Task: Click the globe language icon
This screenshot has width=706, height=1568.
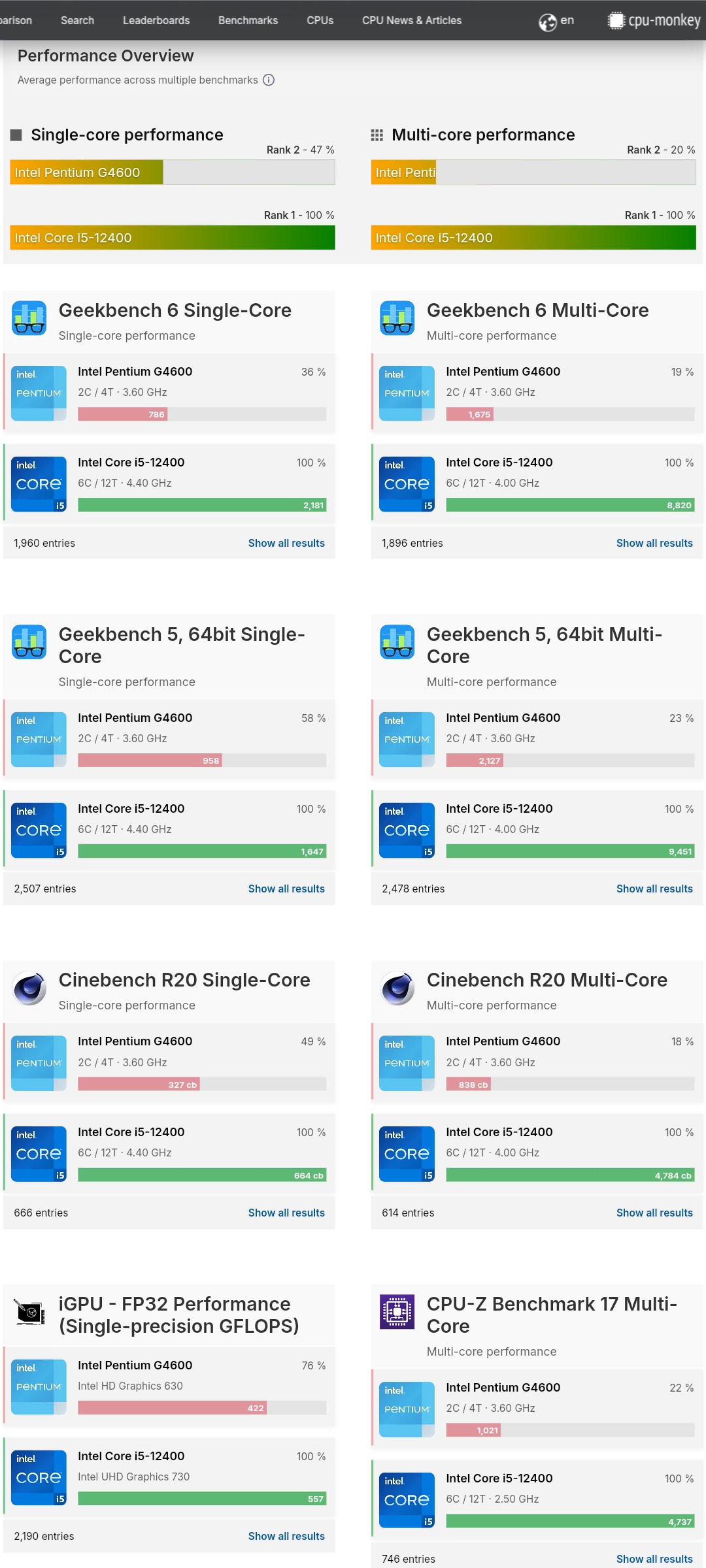Action: click(547, 22)
